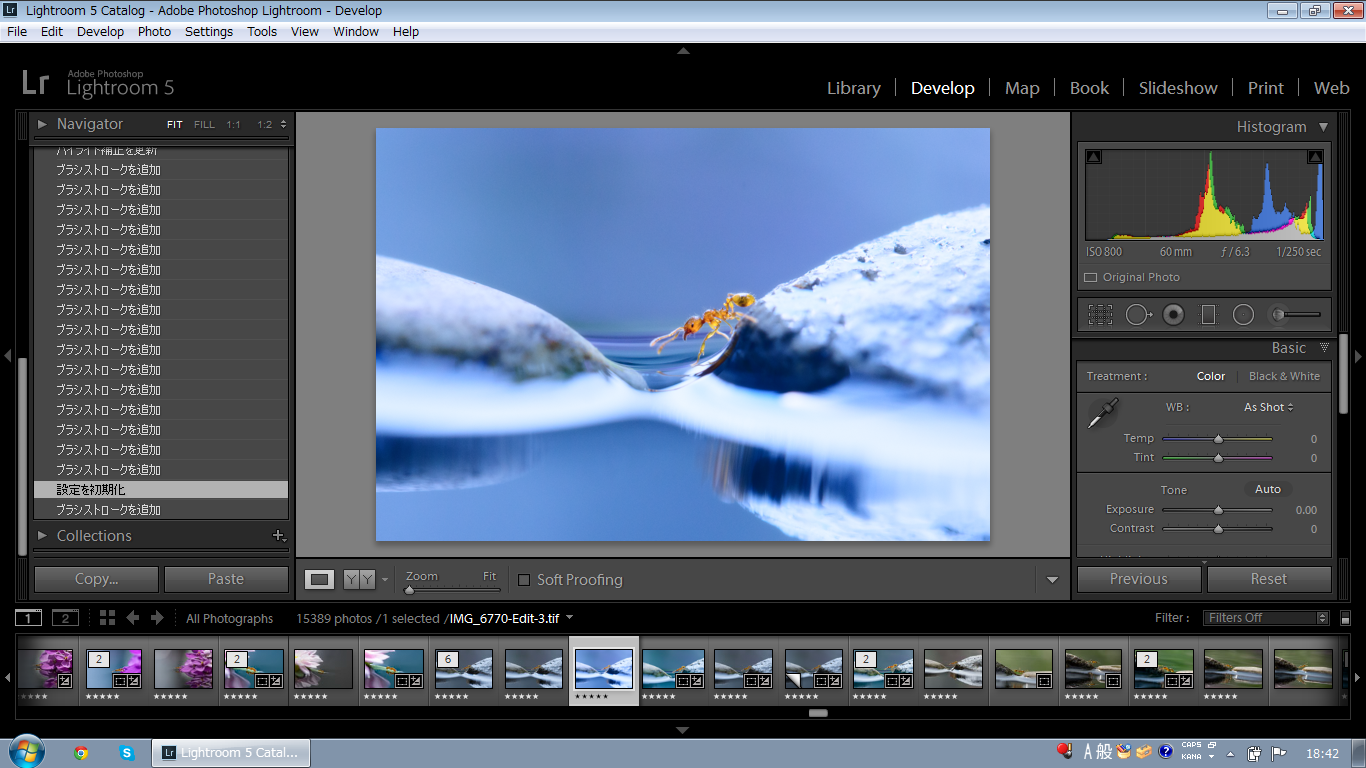This screenshot has width=1366, height=768.
Task: Switch to the Map module
Action: (1022, 88)
